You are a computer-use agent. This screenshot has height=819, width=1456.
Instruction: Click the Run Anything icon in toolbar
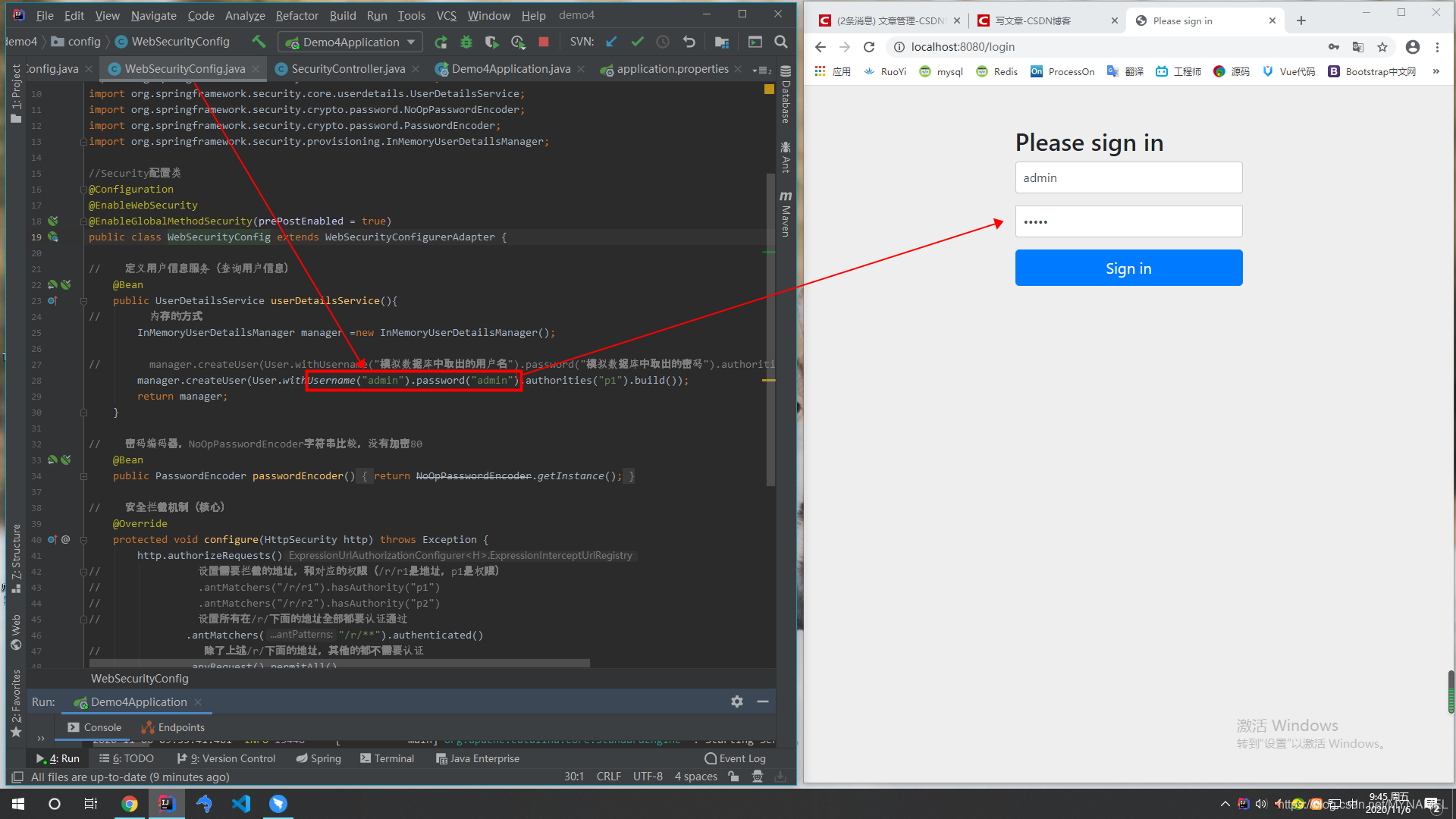(x=755, y=42)
